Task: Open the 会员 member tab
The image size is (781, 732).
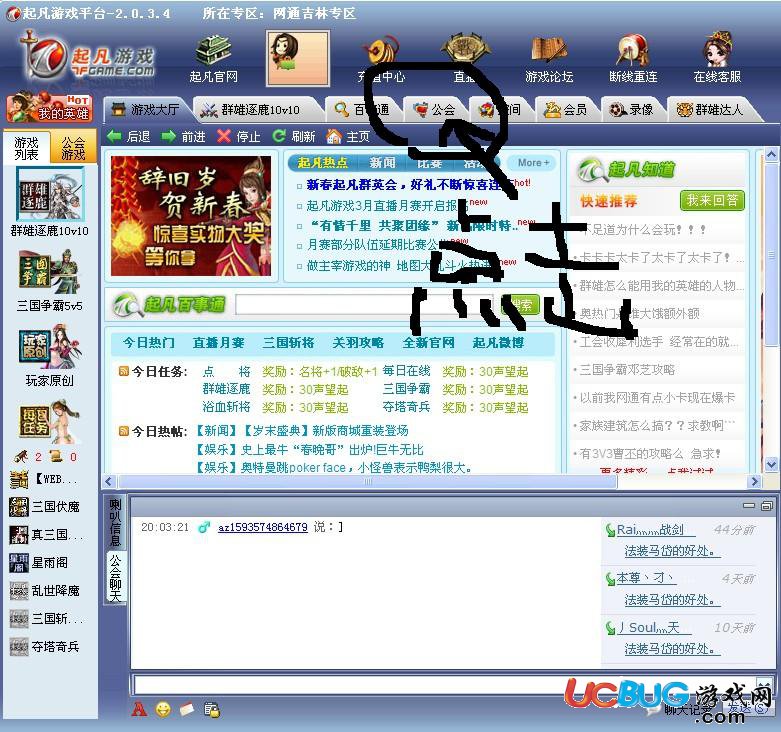Action: (x=566, y=109)
